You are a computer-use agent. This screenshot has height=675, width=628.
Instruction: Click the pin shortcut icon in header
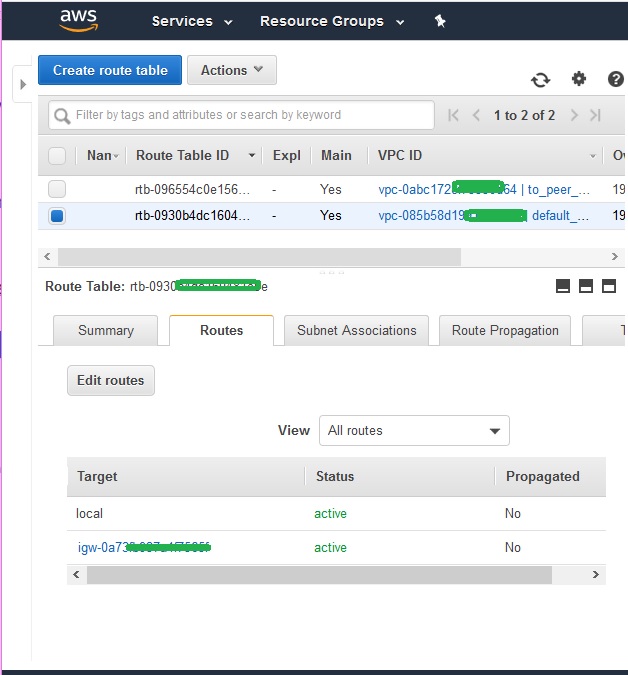click(440, 21)
